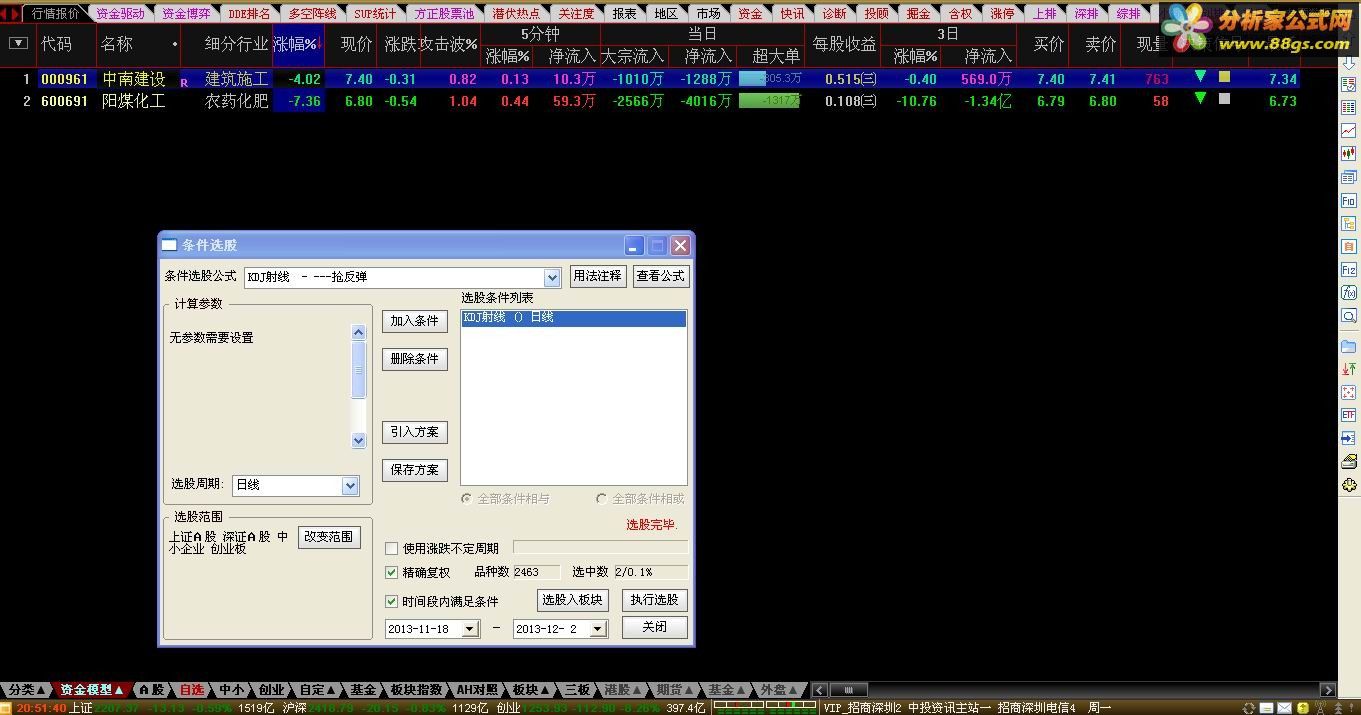The height and width of the screenshot is (715, 1361).
Task: Click the tree structure sidebar icon
Action: [1348, 224]
